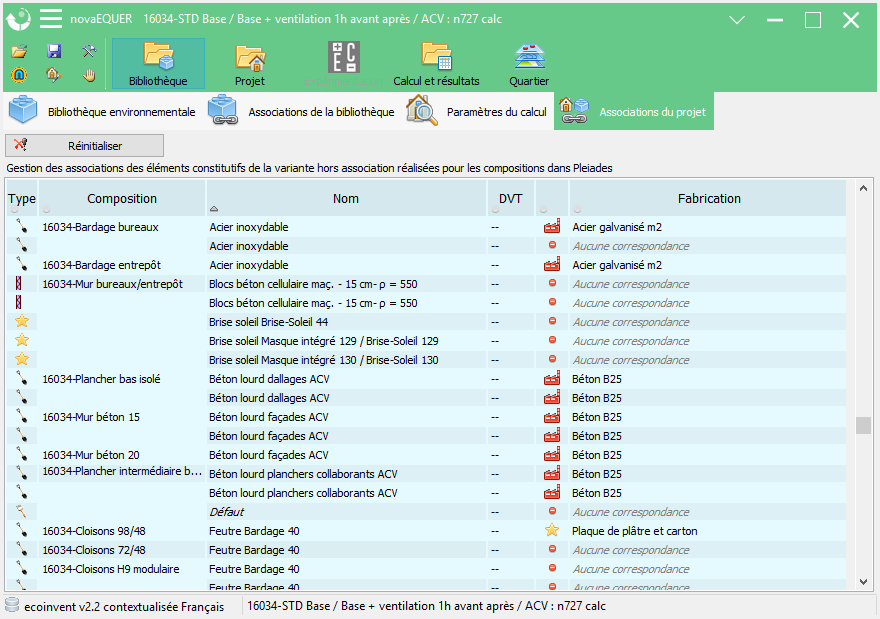Click factory icon in 16034-Bardage entrepôt row

click(552, 264)
